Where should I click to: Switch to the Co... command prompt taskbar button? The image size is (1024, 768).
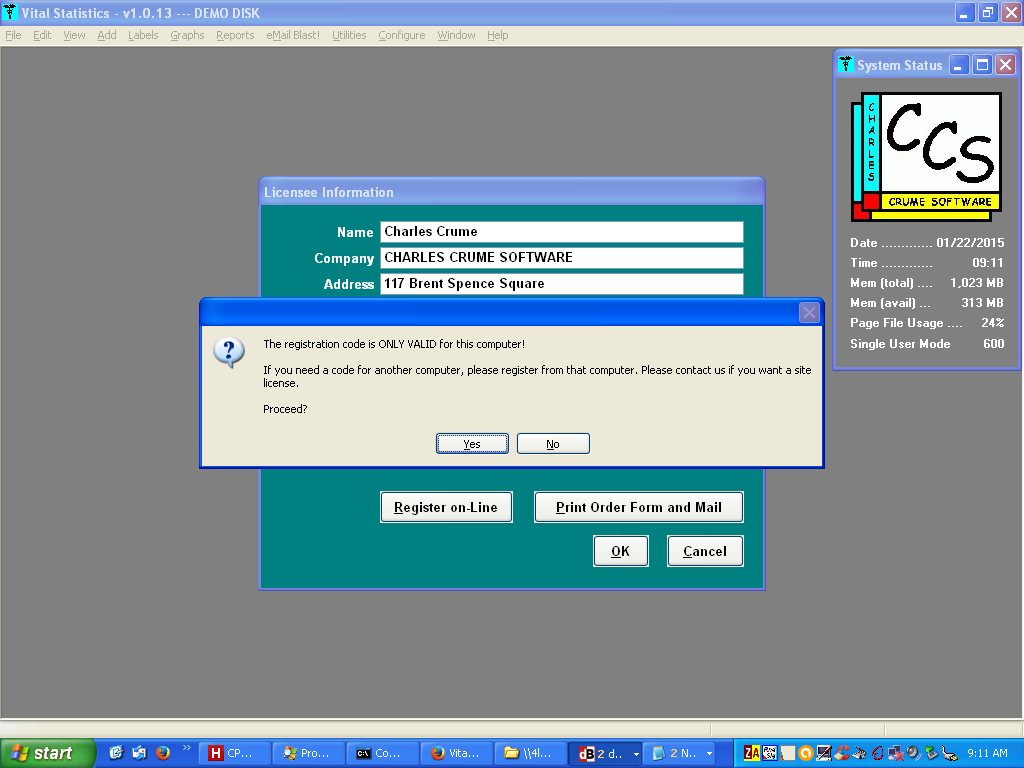[x=383, y=753]
